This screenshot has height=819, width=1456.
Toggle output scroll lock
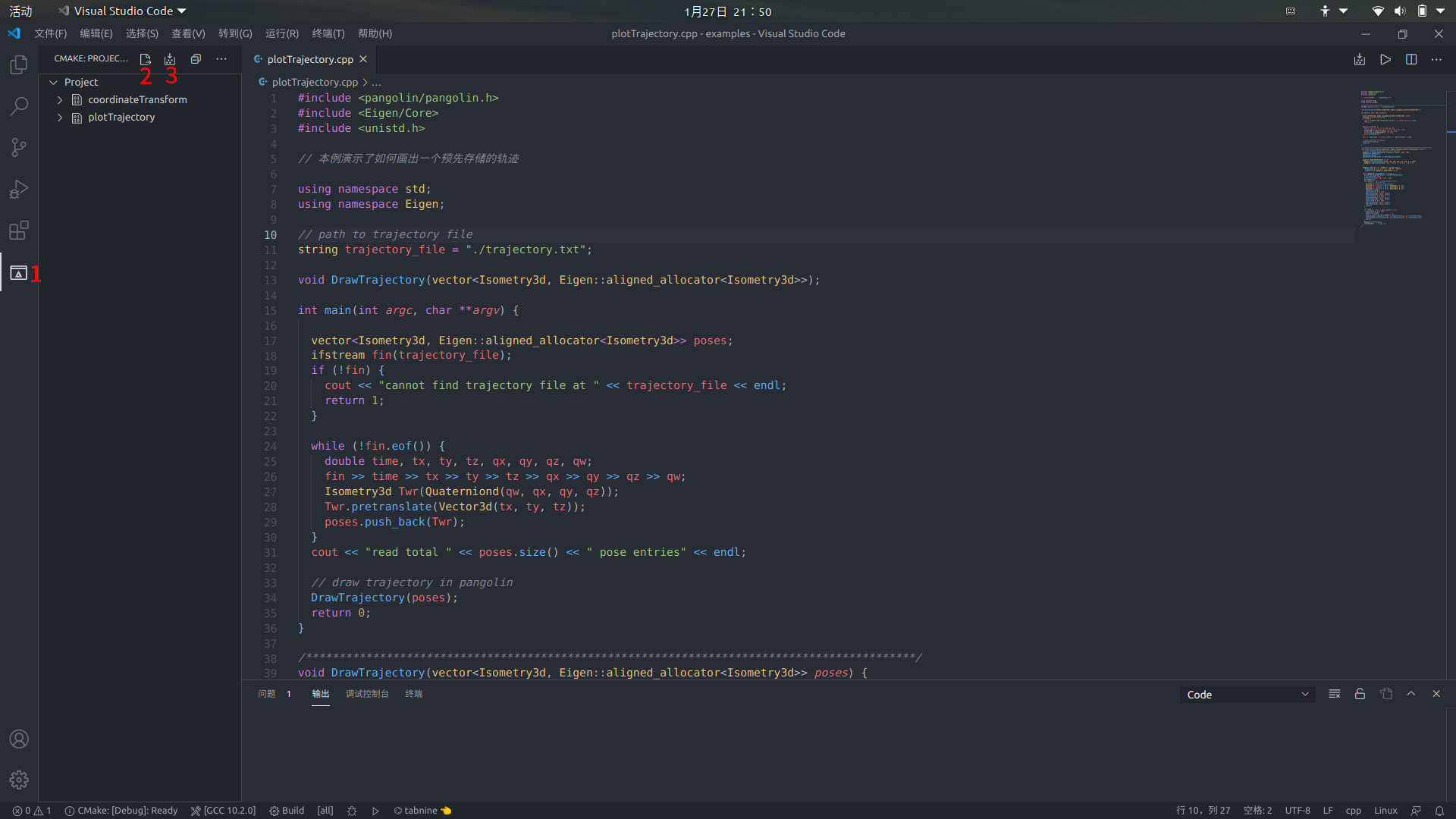click(1360, 694)
